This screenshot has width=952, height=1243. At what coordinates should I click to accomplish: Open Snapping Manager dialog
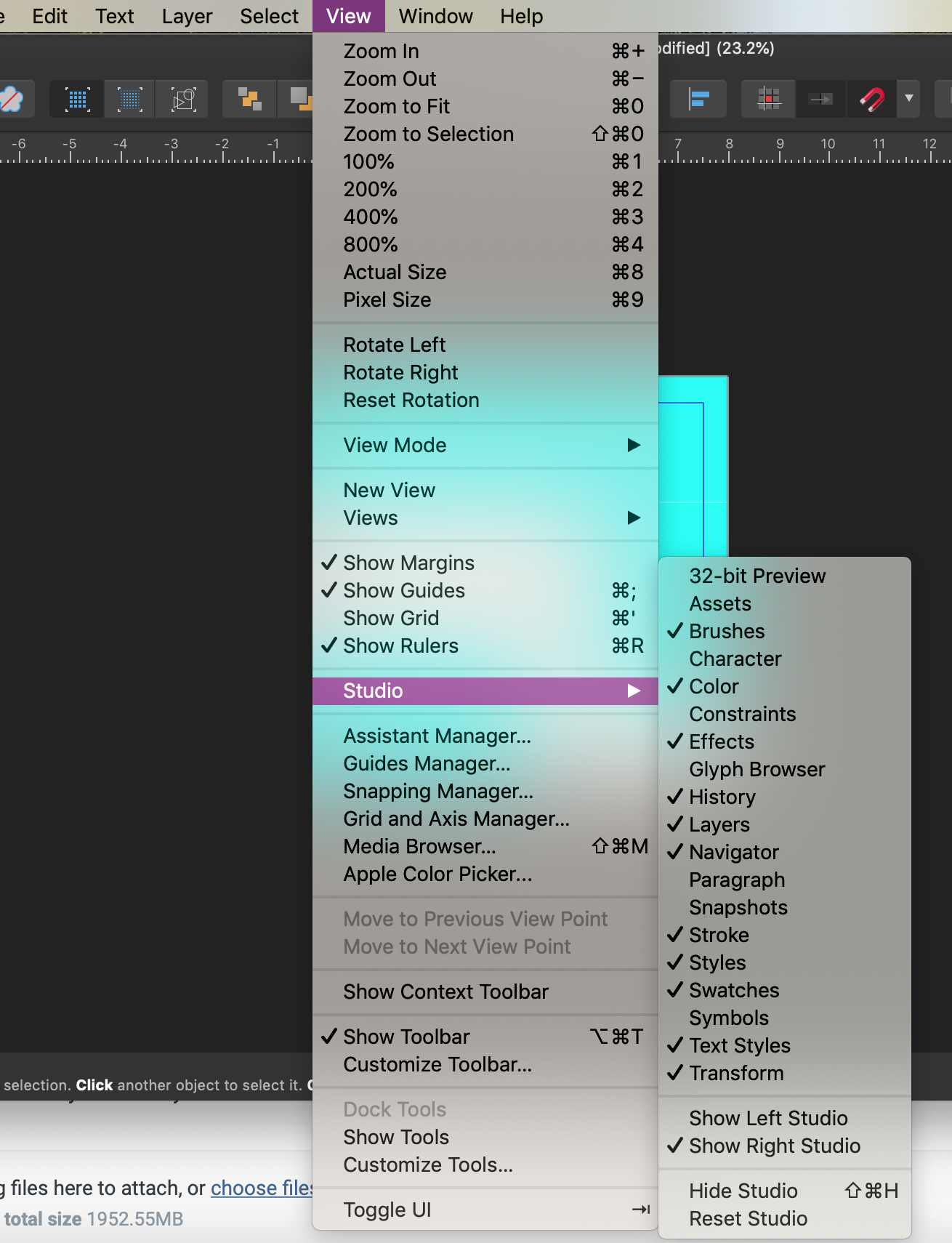pyautogui.click(x=485, y=791)
